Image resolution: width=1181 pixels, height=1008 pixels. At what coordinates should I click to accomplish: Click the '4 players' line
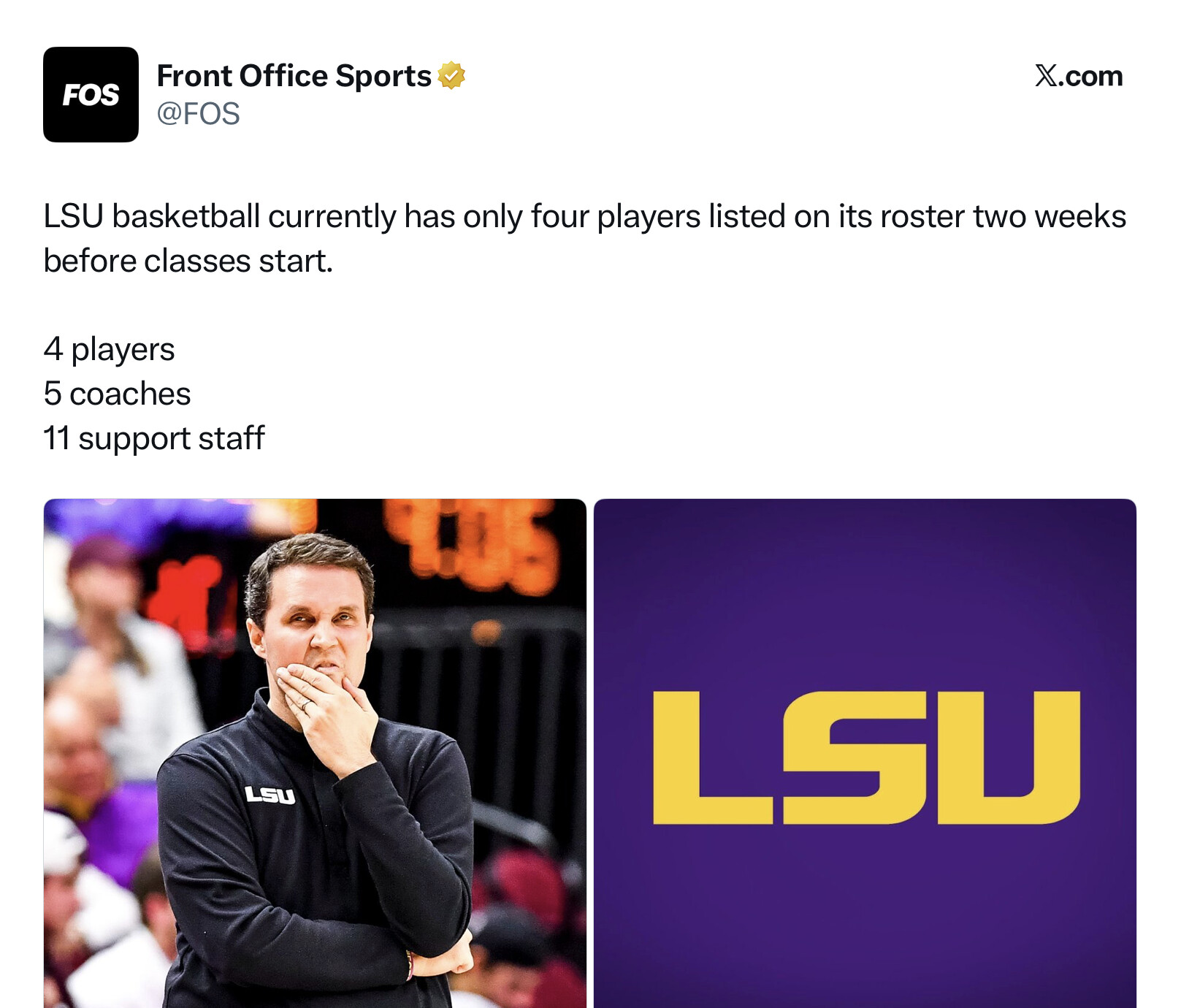pyautogui.click(x=109, y=349)
